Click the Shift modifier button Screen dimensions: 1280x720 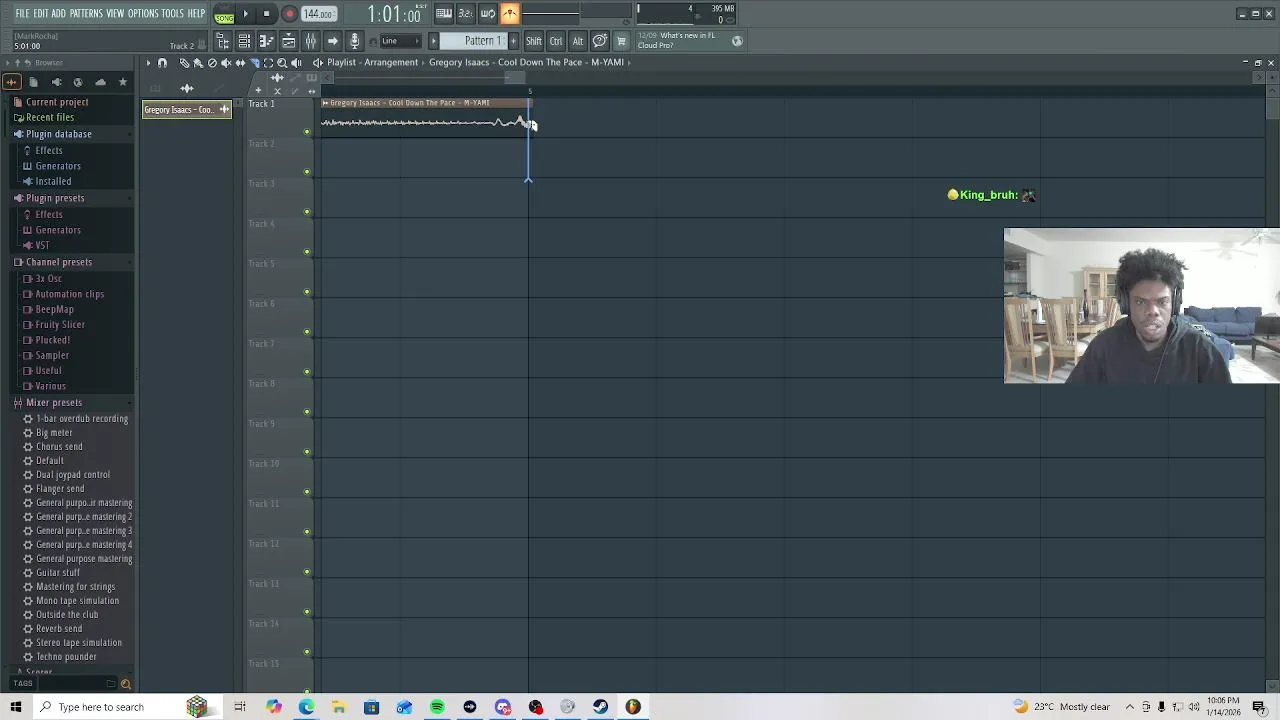534,41
